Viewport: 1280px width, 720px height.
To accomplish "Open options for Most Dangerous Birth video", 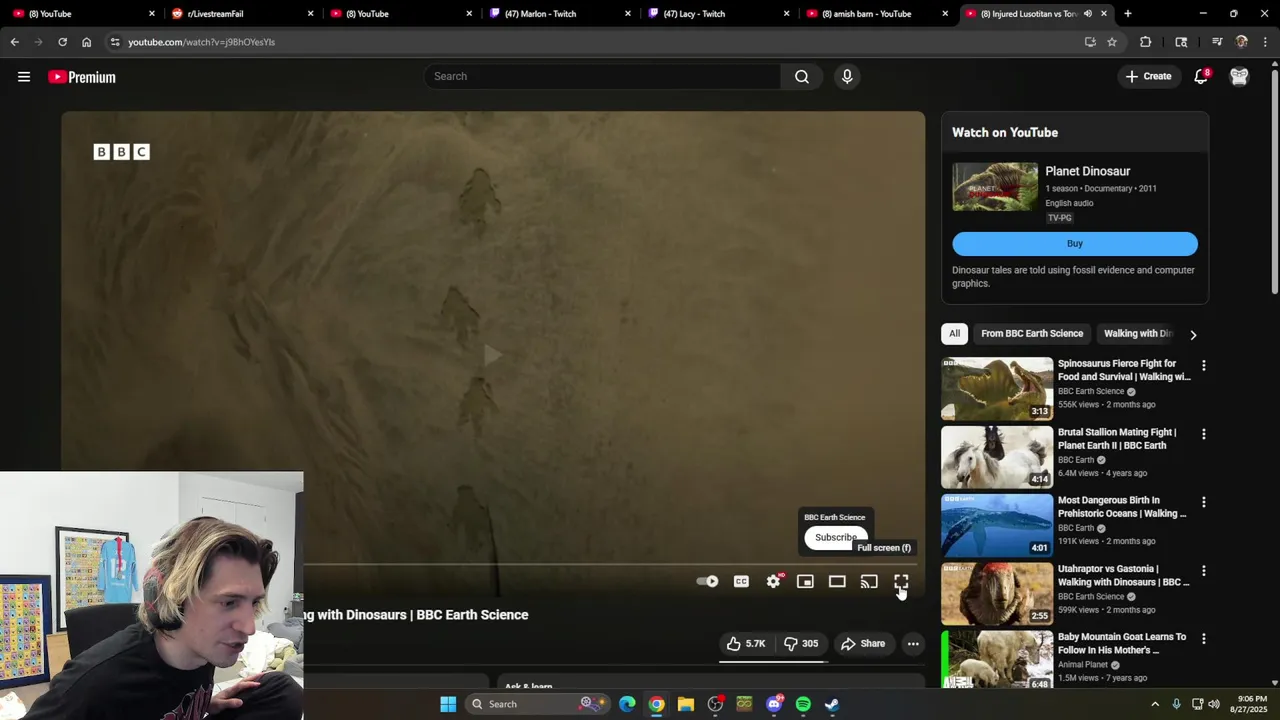I will coord(1203,502).
